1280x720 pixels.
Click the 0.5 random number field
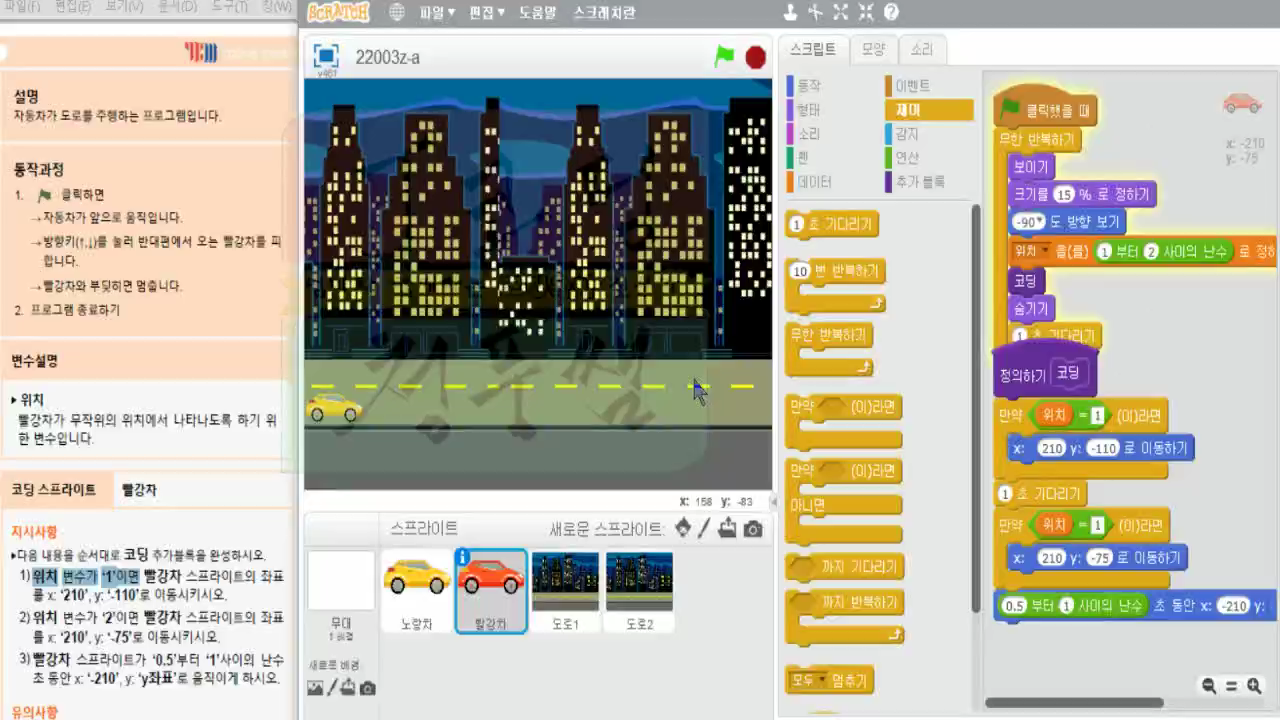(1014, 606)
